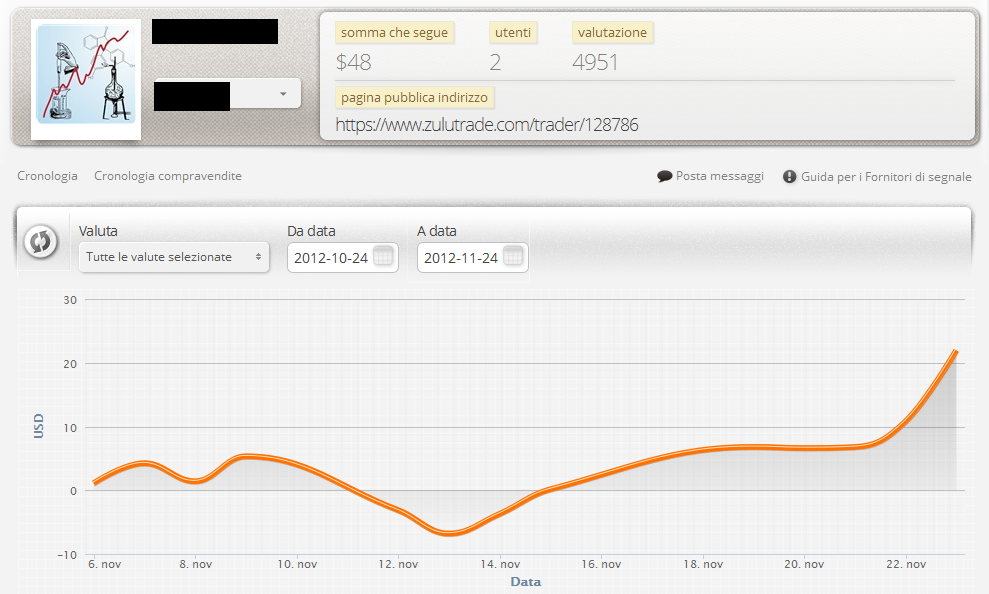
Task: Click the Da data field showing 2012-10-24
Action: tap(342, 257)
